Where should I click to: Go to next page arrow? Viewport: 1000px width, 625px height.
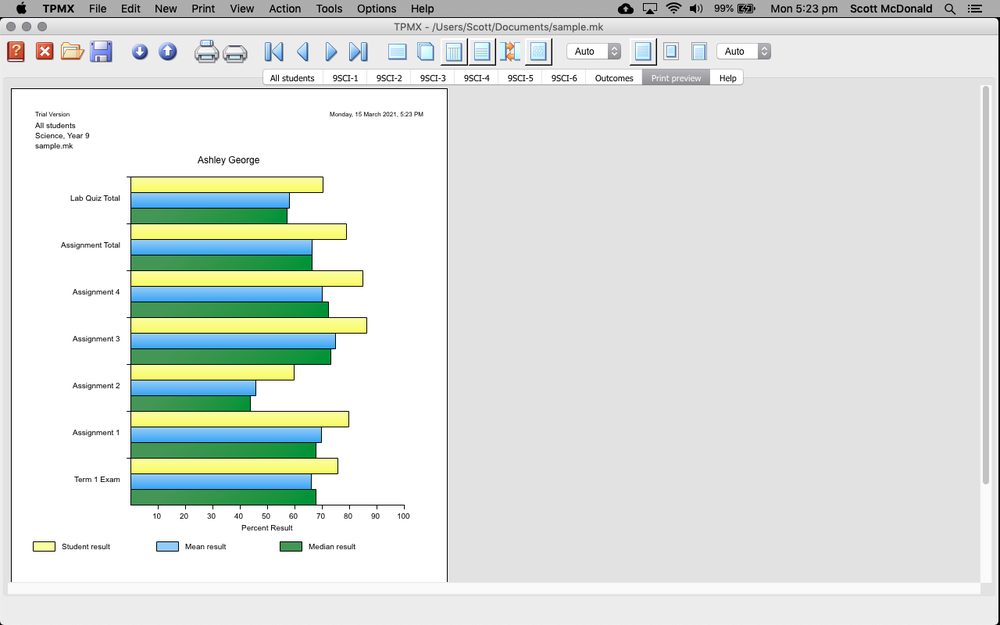pos(330,52)
